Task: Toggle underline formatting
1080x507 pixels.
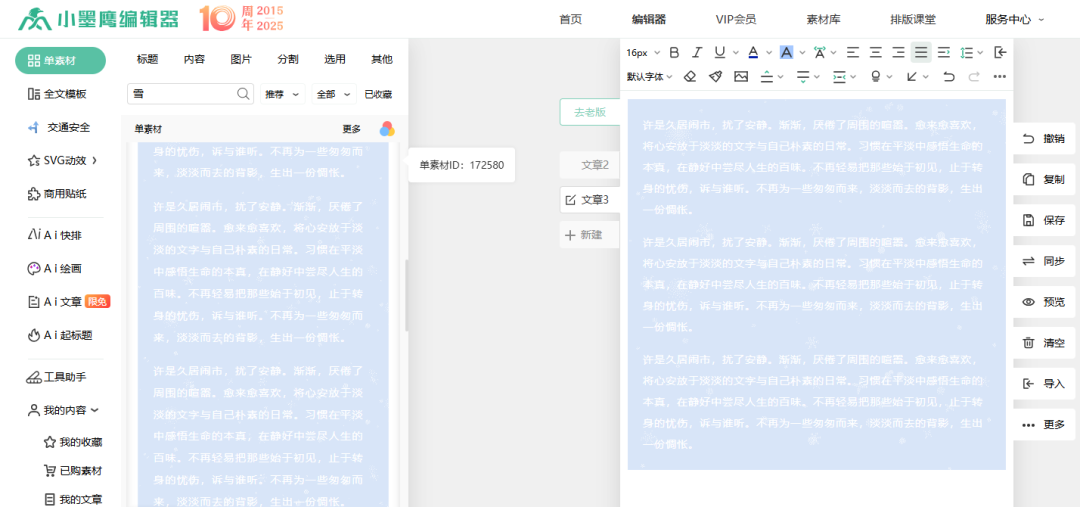Action: pos(720,52)
